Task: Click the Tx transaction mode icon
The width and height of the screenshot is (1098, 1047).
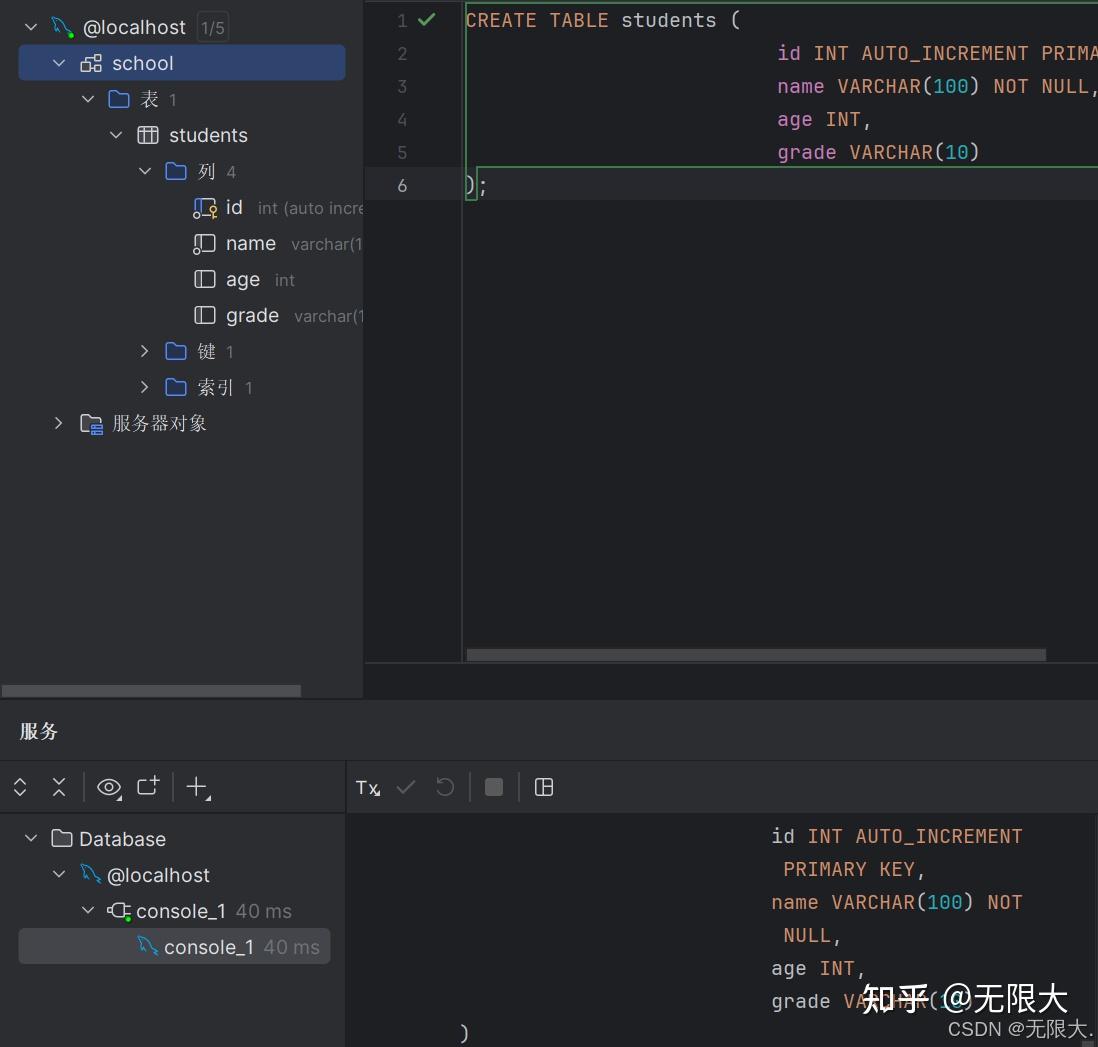Action: 368,788
